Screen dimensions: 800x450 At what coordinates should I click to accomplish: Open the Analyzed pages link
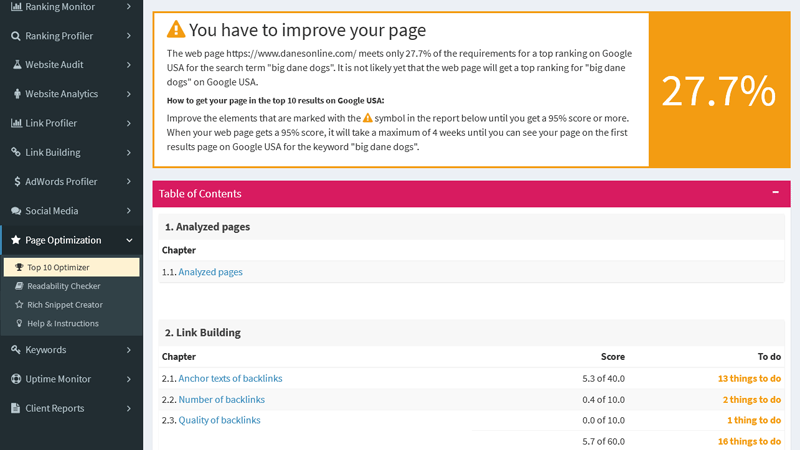click(x=210, y=272)
